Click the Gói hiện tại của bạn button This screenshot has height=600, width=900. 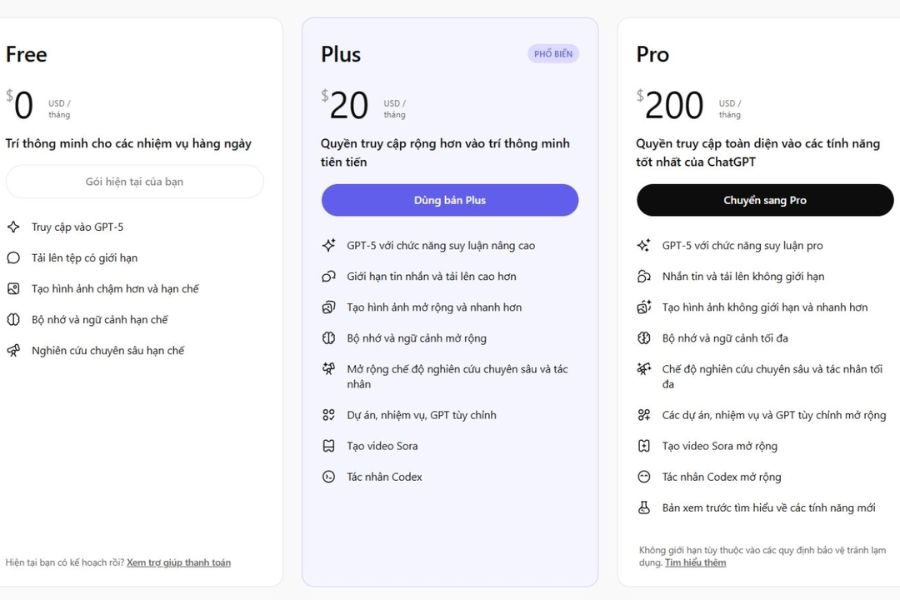pos(134,182)
